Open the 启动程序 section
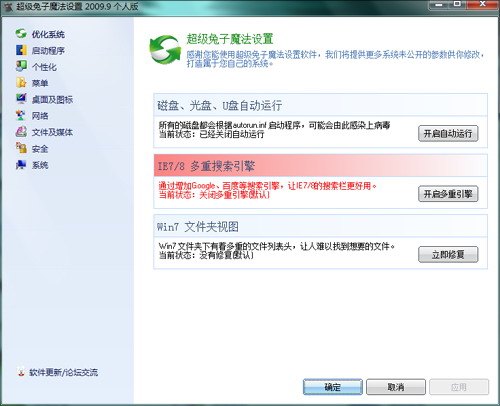This screenshot has width=500, height=406. [x=48, y=51]
